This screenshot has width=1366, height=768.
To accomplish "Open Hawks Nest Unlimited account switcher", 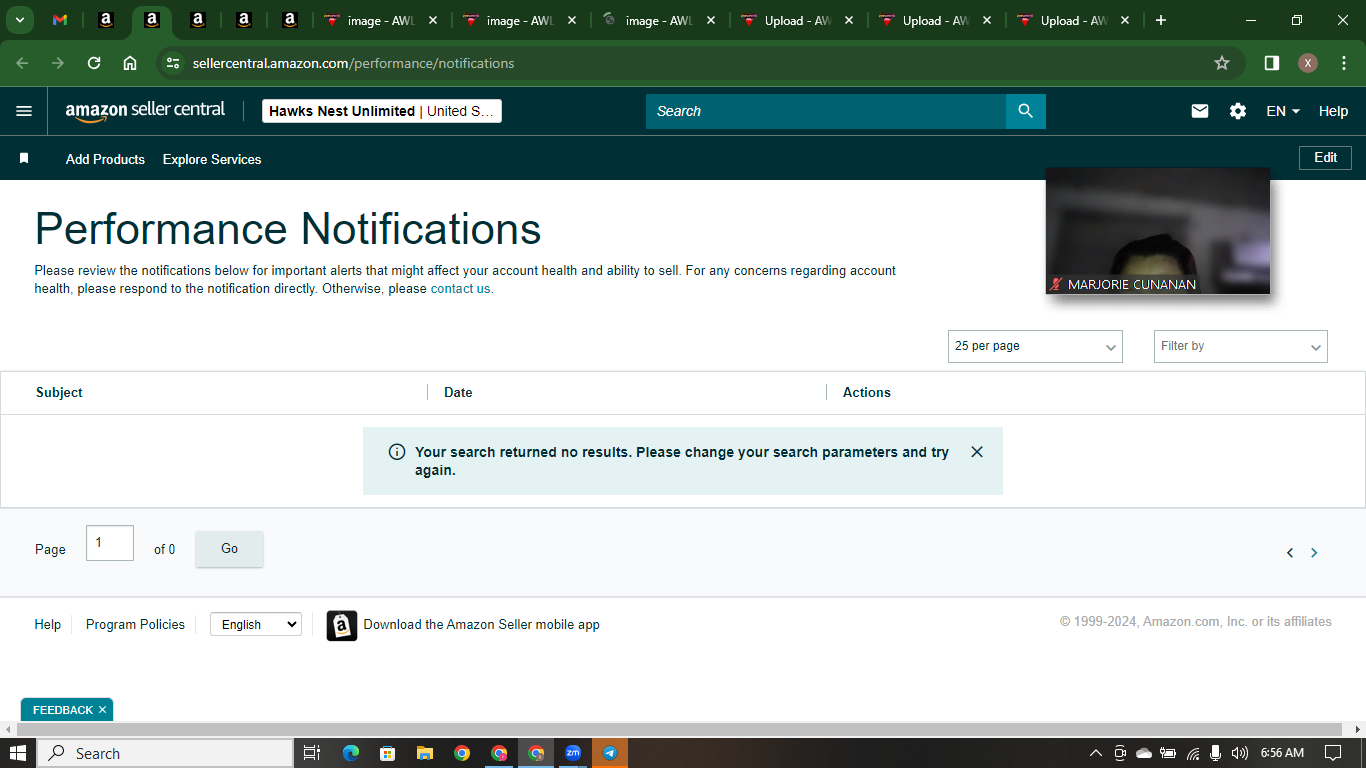I will pyautogui.click(x=382, y=111).
